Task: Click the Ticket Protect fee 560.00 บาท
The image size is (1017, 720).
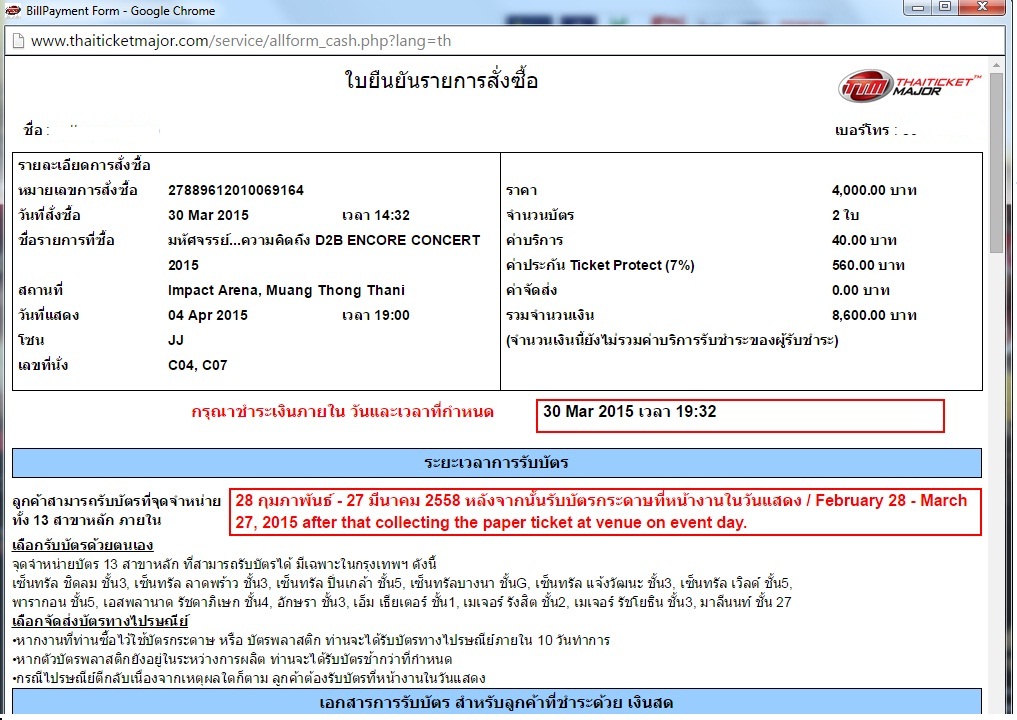Action: pos(868,265)
